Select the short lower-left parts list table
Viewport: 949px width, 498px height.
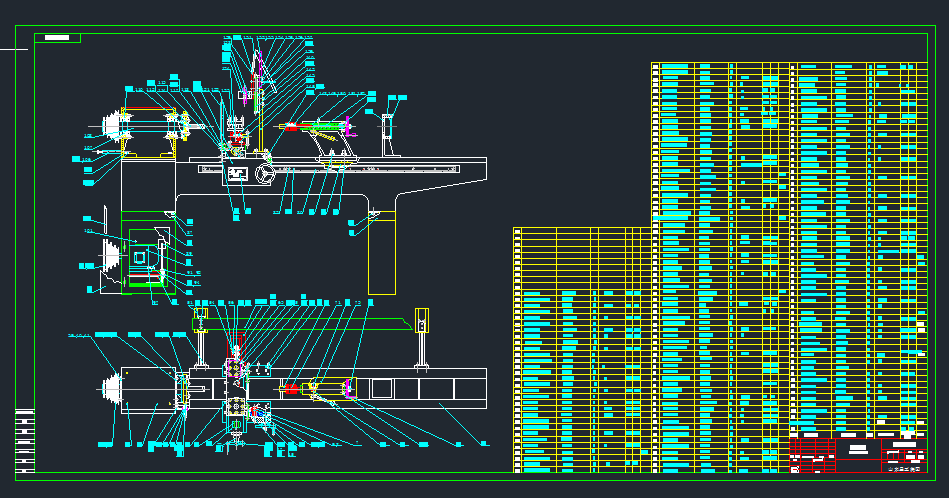point(581,350)
